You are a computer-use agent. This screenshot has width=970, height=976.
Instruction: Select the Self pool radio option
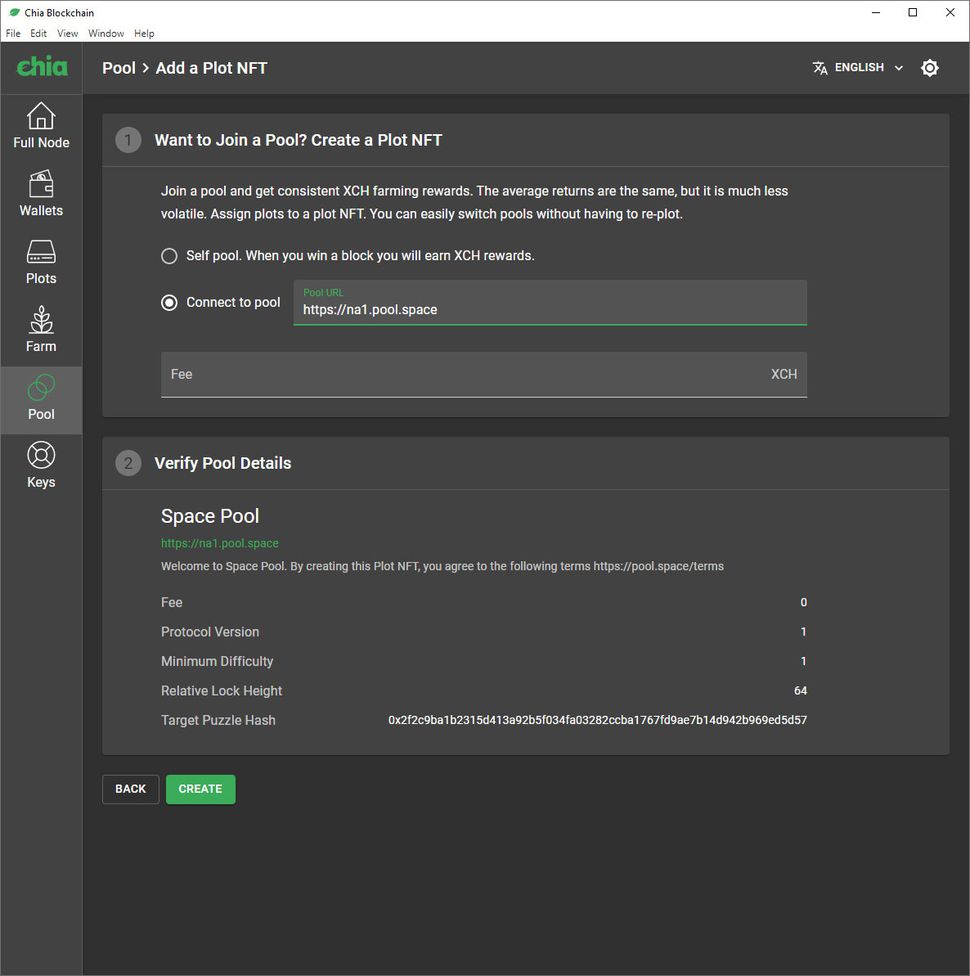tap(169, 256)
